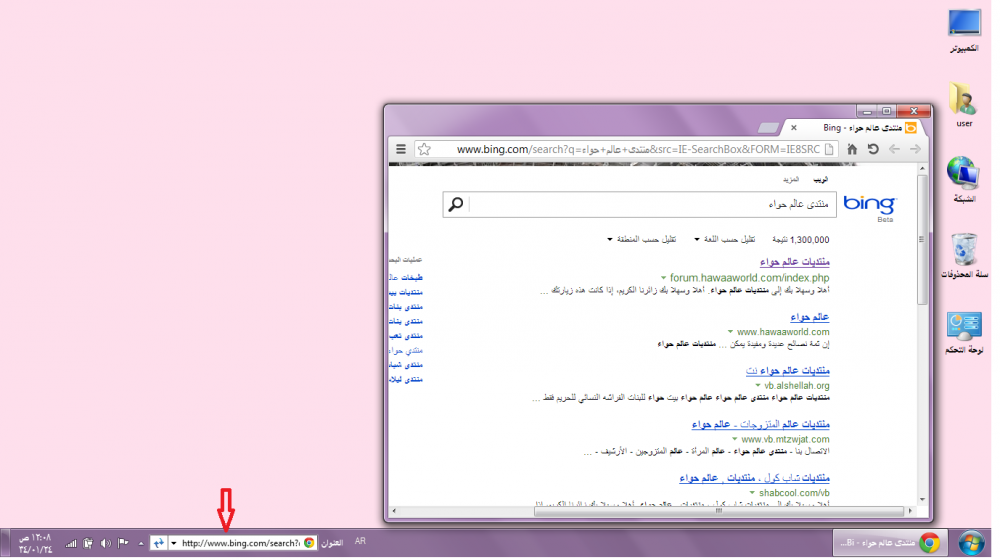The height and width of the screenshot is (560, 1000).
Task: Click the volume speaker icon in tray
Action: [105, 543]
